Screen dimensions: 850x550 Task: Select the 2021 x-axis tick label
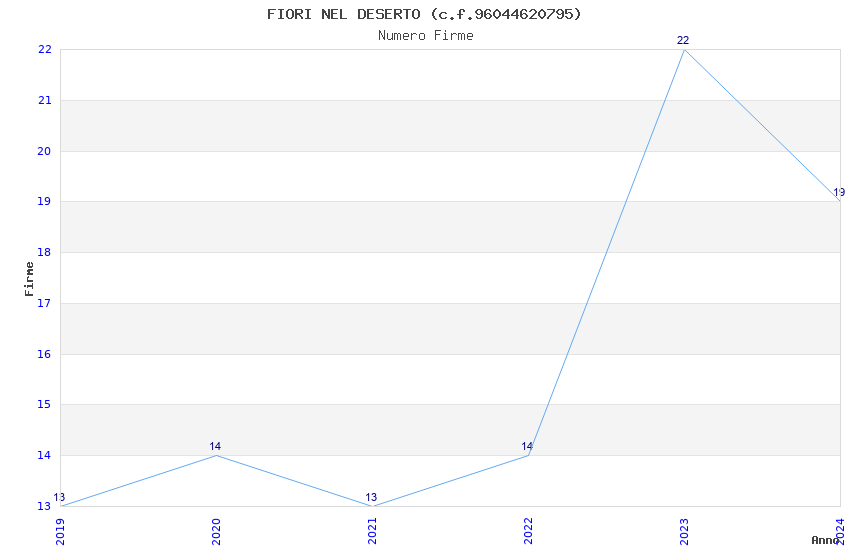tap(372, 531)
